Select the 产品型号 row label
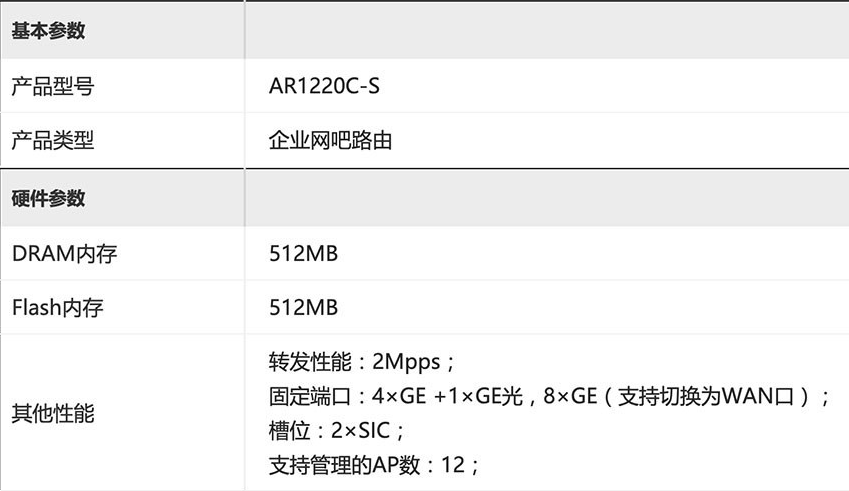This screenshot has width=849, height=491. point(53,86)
